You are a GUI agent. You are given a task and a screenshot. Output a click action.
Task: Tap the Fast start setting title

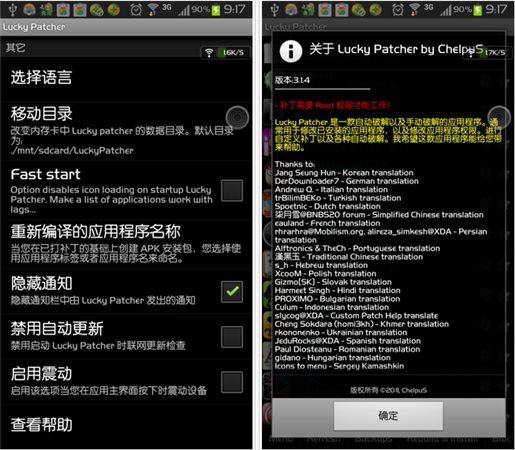coord(45,174)
